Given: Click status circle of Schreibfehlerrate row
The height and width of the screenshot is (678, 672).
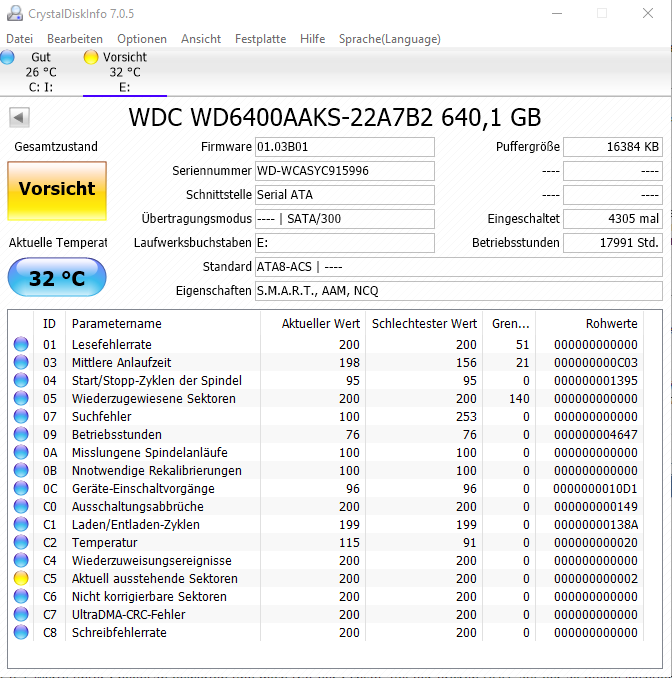Looking at the screenshot, I should click(21, 632).
